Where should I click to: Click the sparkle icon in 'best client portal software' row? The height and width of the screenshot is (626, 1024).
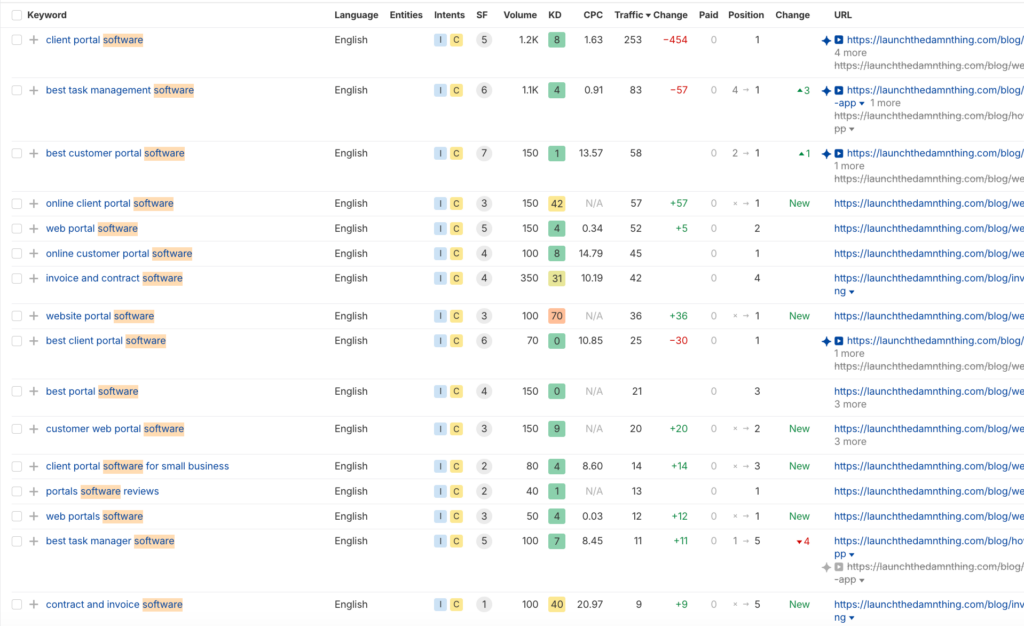(826, 341)
